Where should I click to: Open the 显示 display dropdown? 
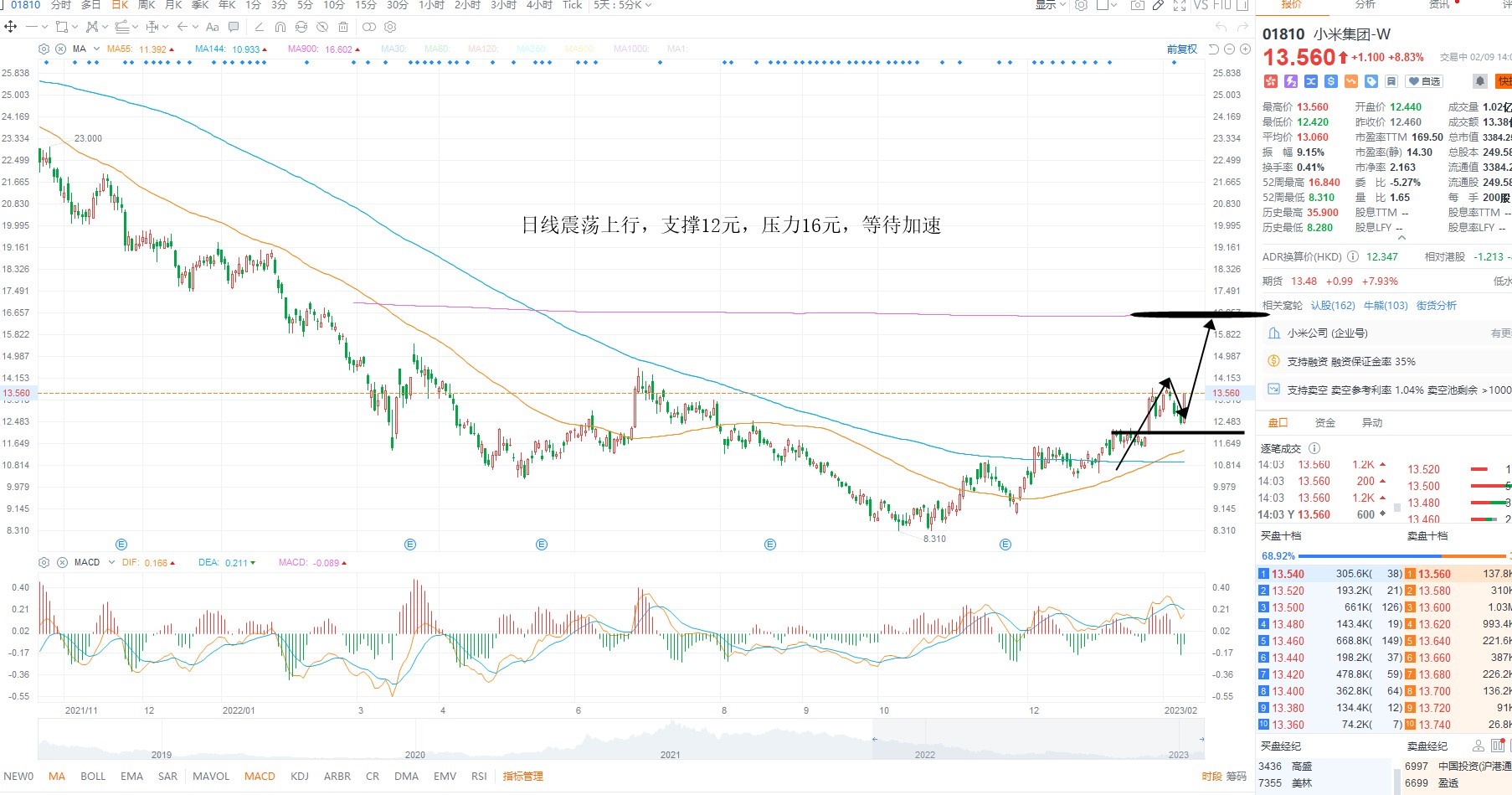pos(1051,5)
